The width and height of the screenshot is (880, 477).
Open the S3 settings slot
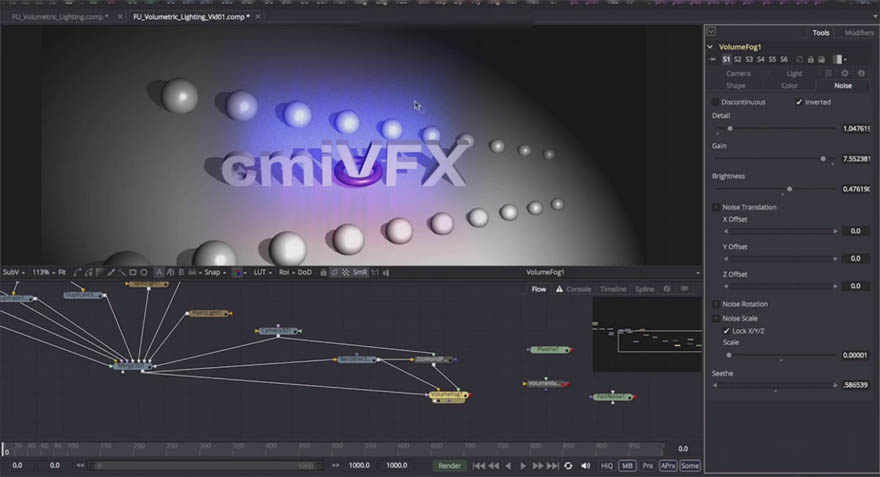(x=749, y=59)
